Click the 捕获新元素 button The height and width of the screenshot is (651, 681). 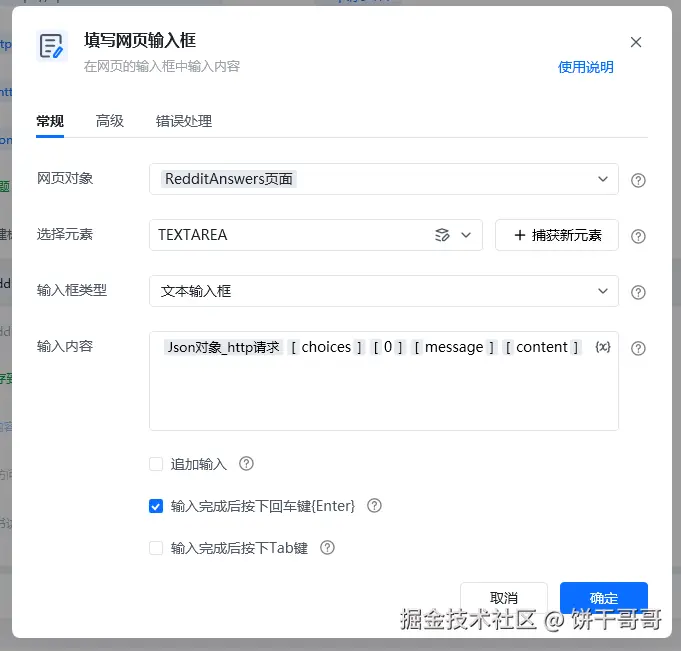point(557,235)
